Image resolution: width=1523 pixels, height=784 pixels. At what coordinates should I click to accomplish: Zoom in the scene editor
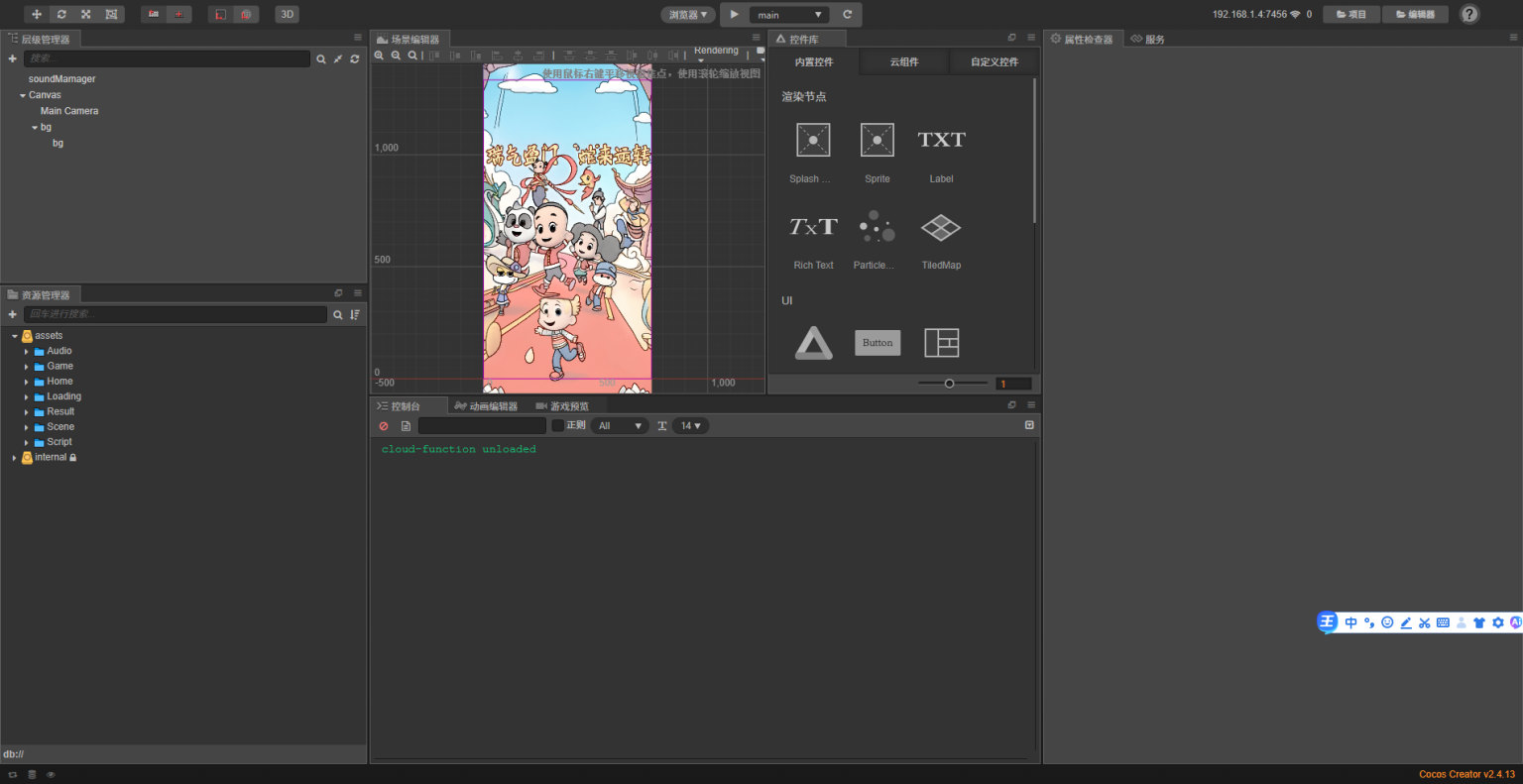tap(379, 56)
